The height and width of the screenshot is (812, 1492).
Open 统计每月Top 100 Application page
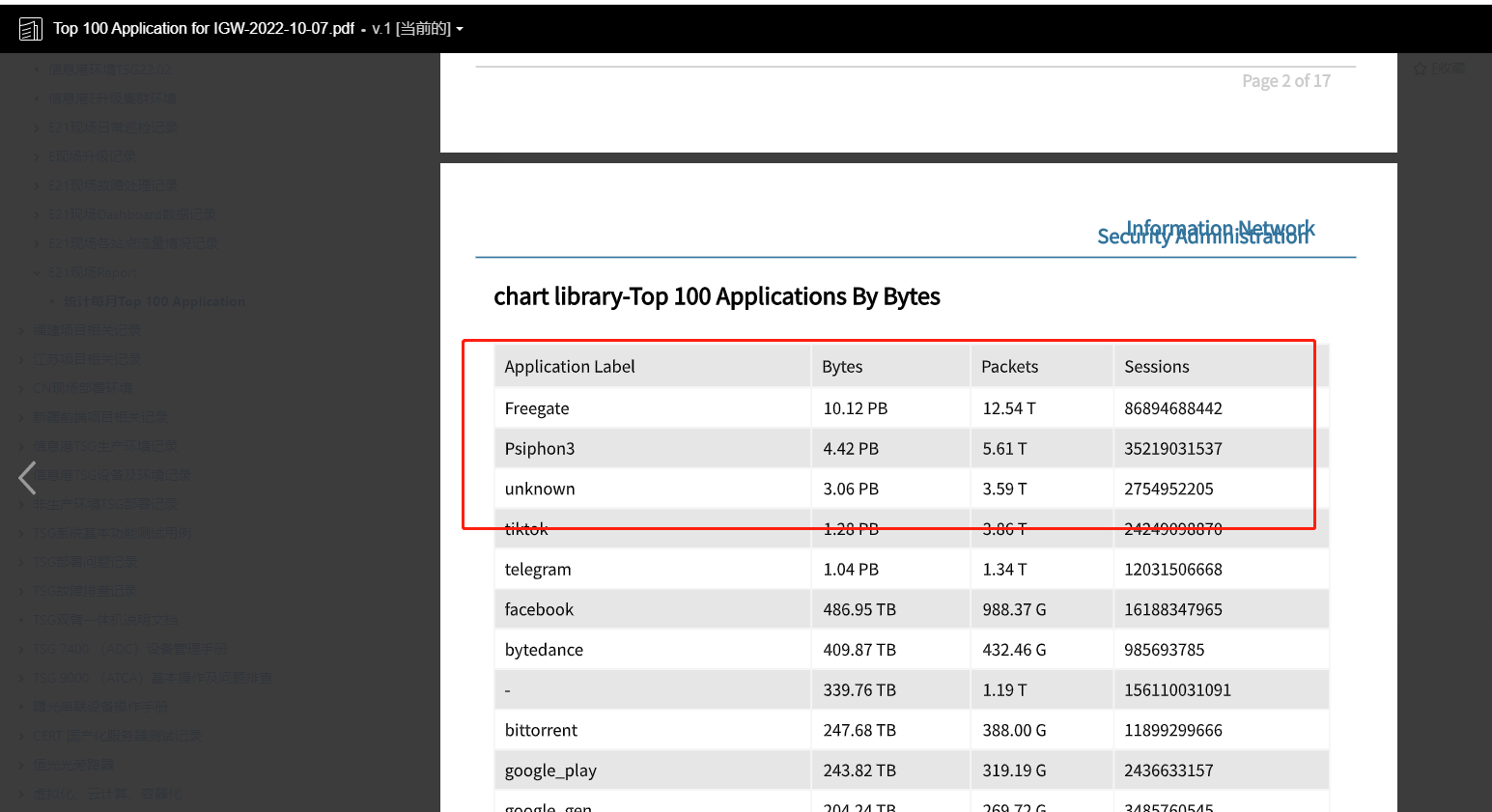tap(154, 301)
